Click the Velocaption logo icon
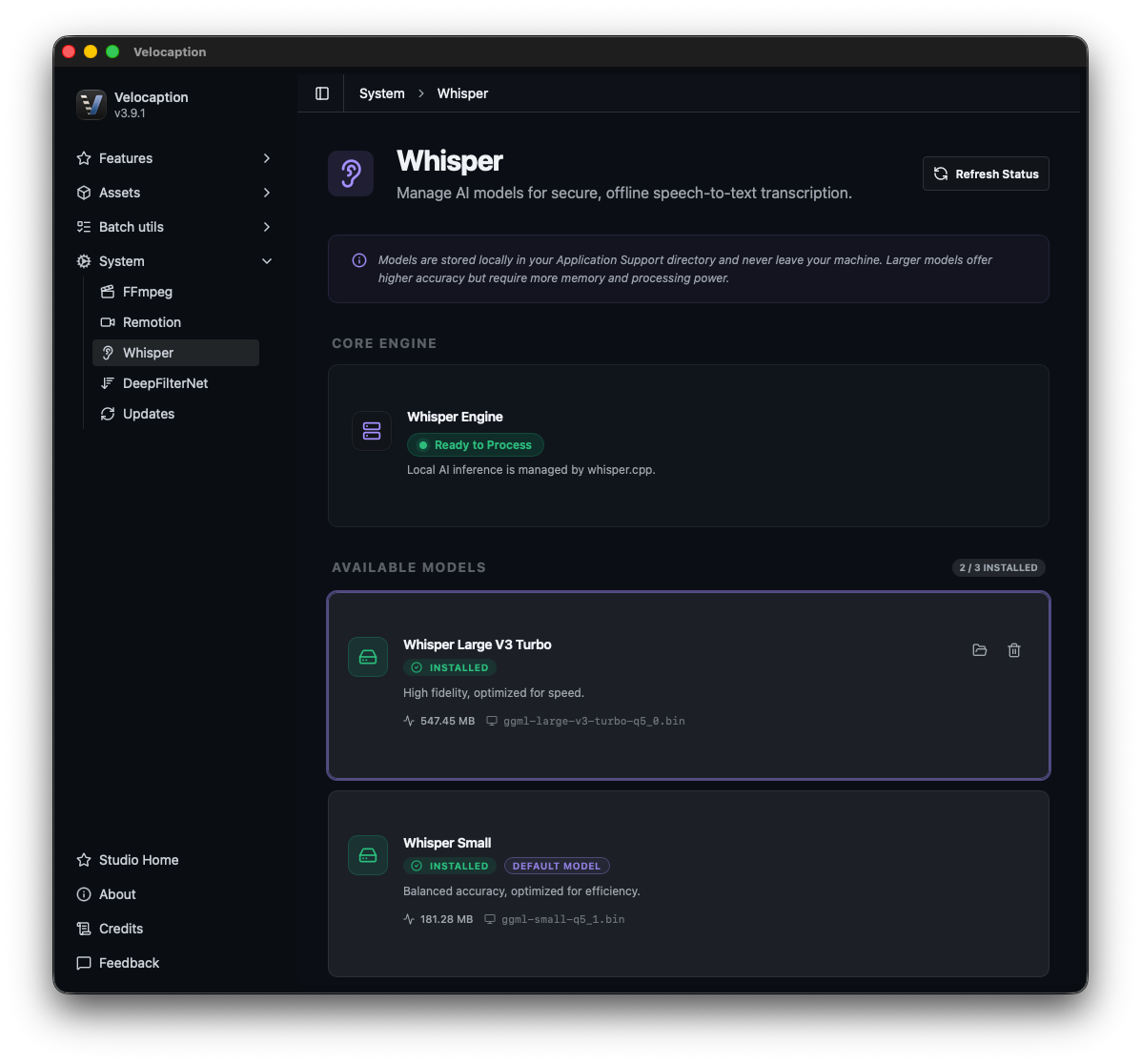Screen dimensions: 1141x1064 [x=92, y=104]
